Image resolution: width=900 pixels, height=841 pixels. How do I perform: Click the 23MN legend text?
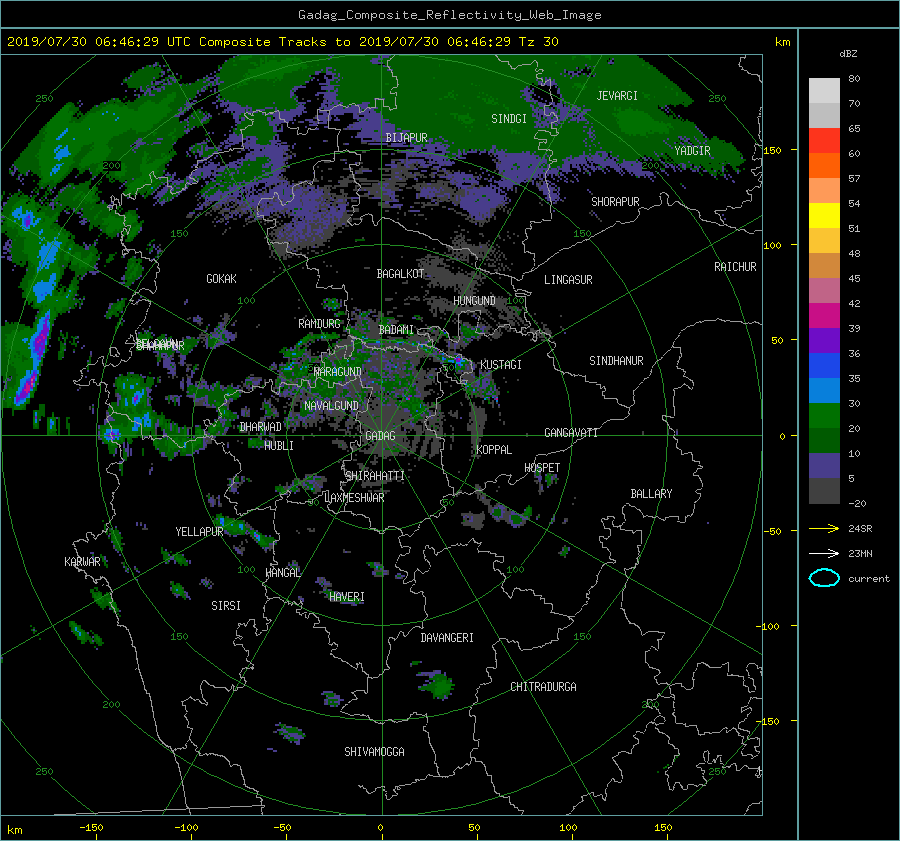860,554
